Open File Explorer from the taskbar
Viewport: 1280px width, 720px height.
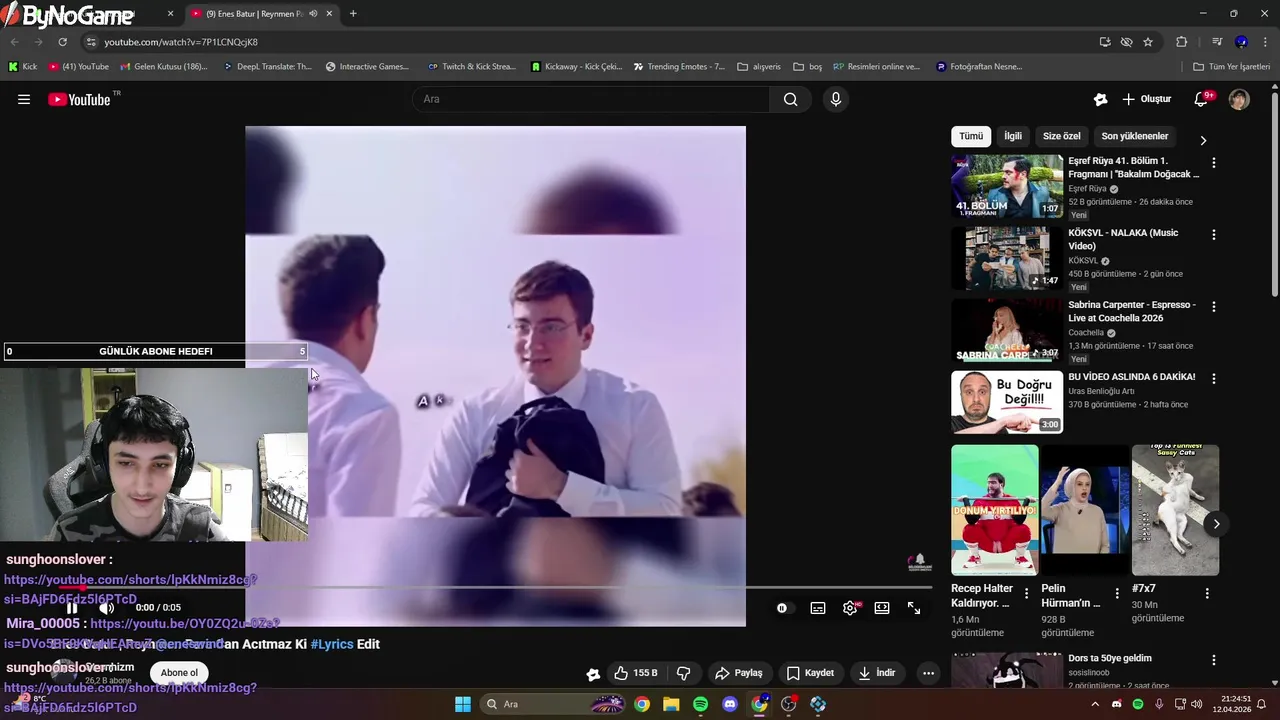pos(671,704)
